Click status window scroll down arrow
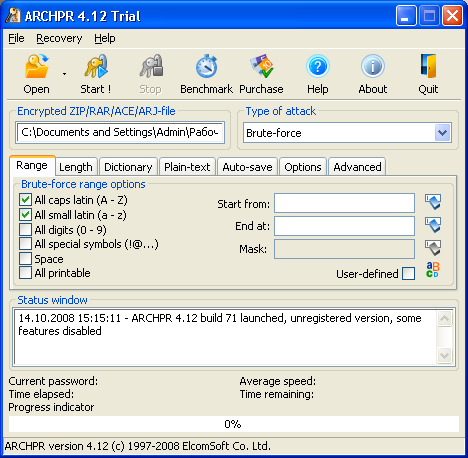Screen dimensions: 468x458 [x=444, y=356]
